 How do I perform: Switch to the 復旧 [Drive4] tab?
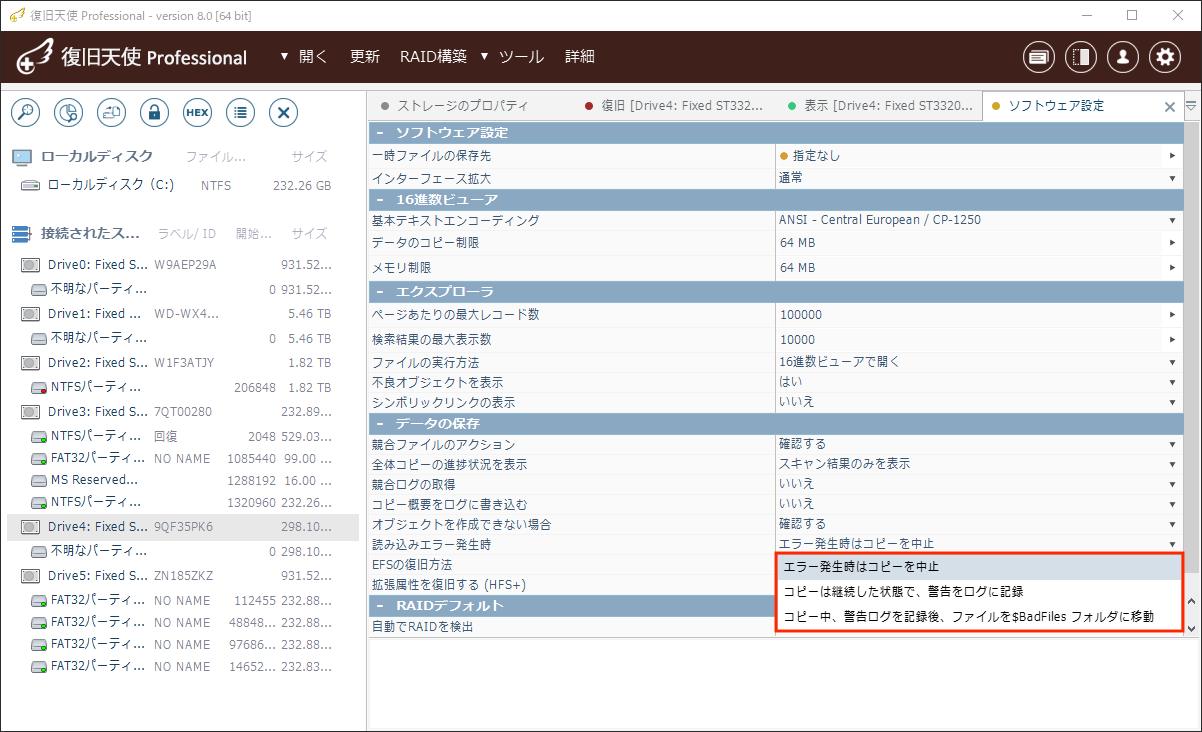coord(675,106)
